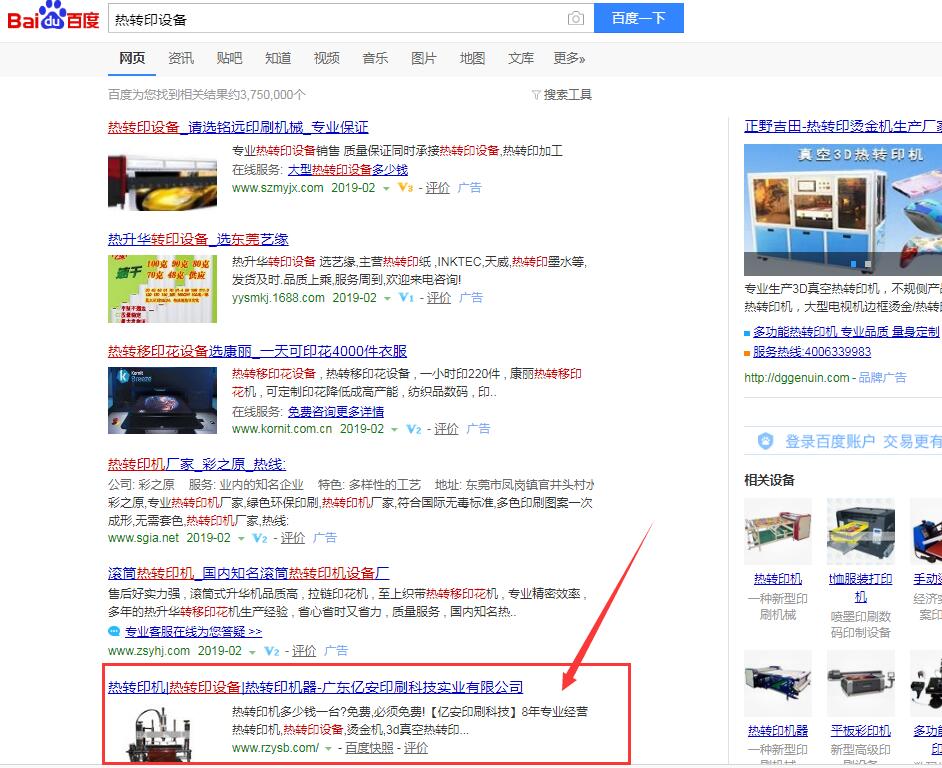Expand the 更多 navigation dropdown
The image size is (942, 768).
point(570,58)
